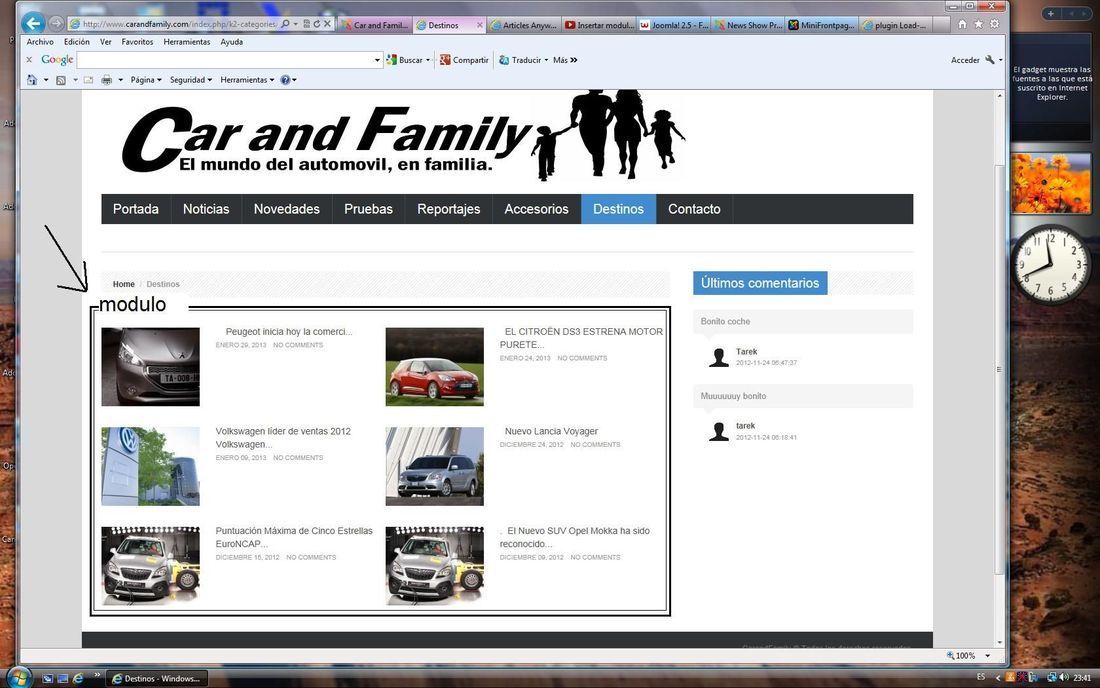Click the browser Forward arrow button

click(56, 24)
